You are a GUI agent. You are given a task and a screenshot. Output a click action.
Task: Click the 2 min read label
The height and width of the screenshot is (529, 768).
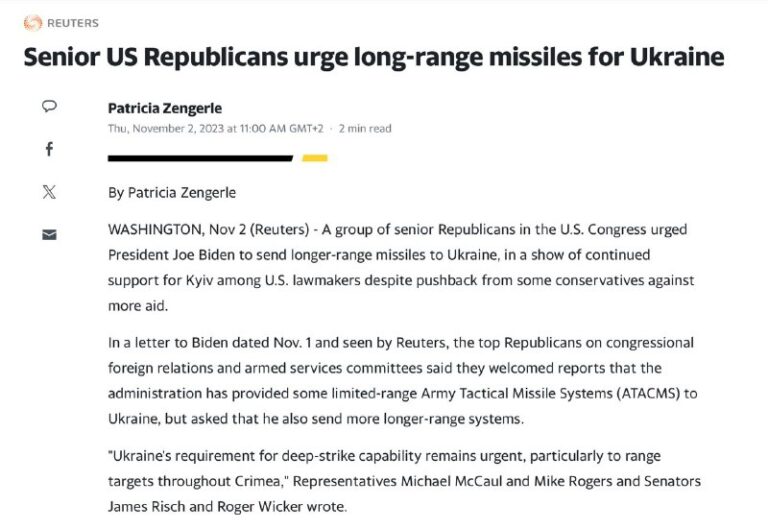(x=365, y=128)
